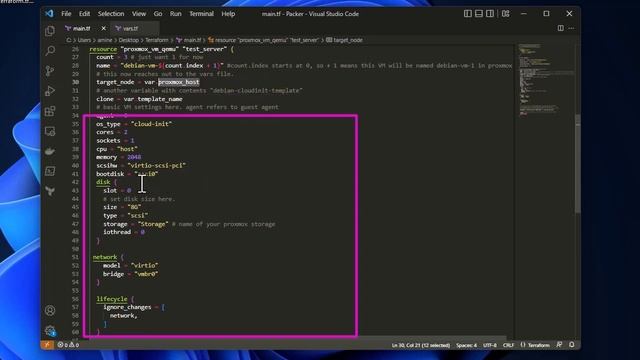Viewport: 640px width, 360px height.
Task: Open the Manage gear icon
Action: pos(50,331)
